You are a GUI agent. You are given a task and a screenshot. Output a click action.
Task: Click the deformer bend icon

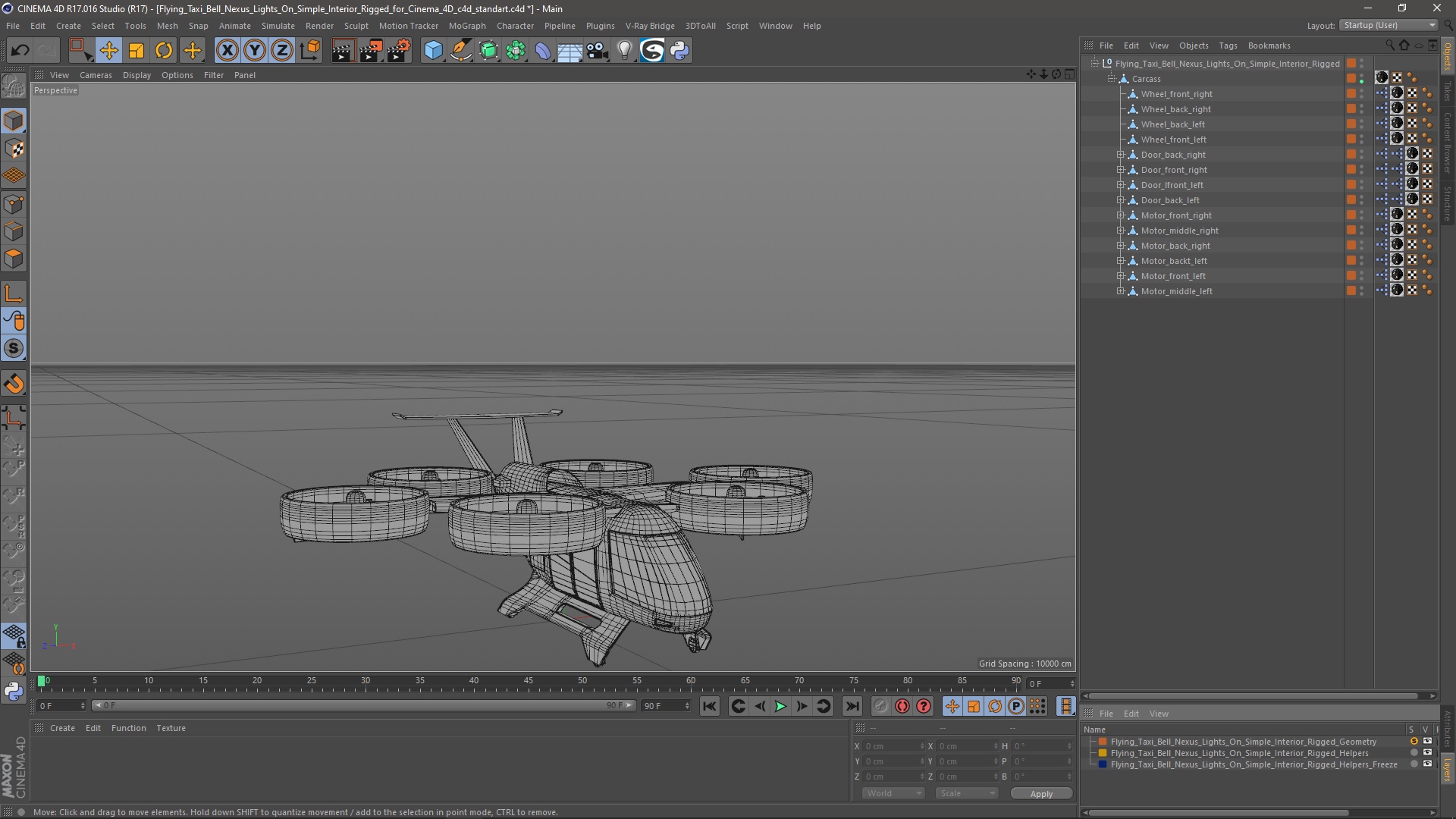click(x=543, y=51)
